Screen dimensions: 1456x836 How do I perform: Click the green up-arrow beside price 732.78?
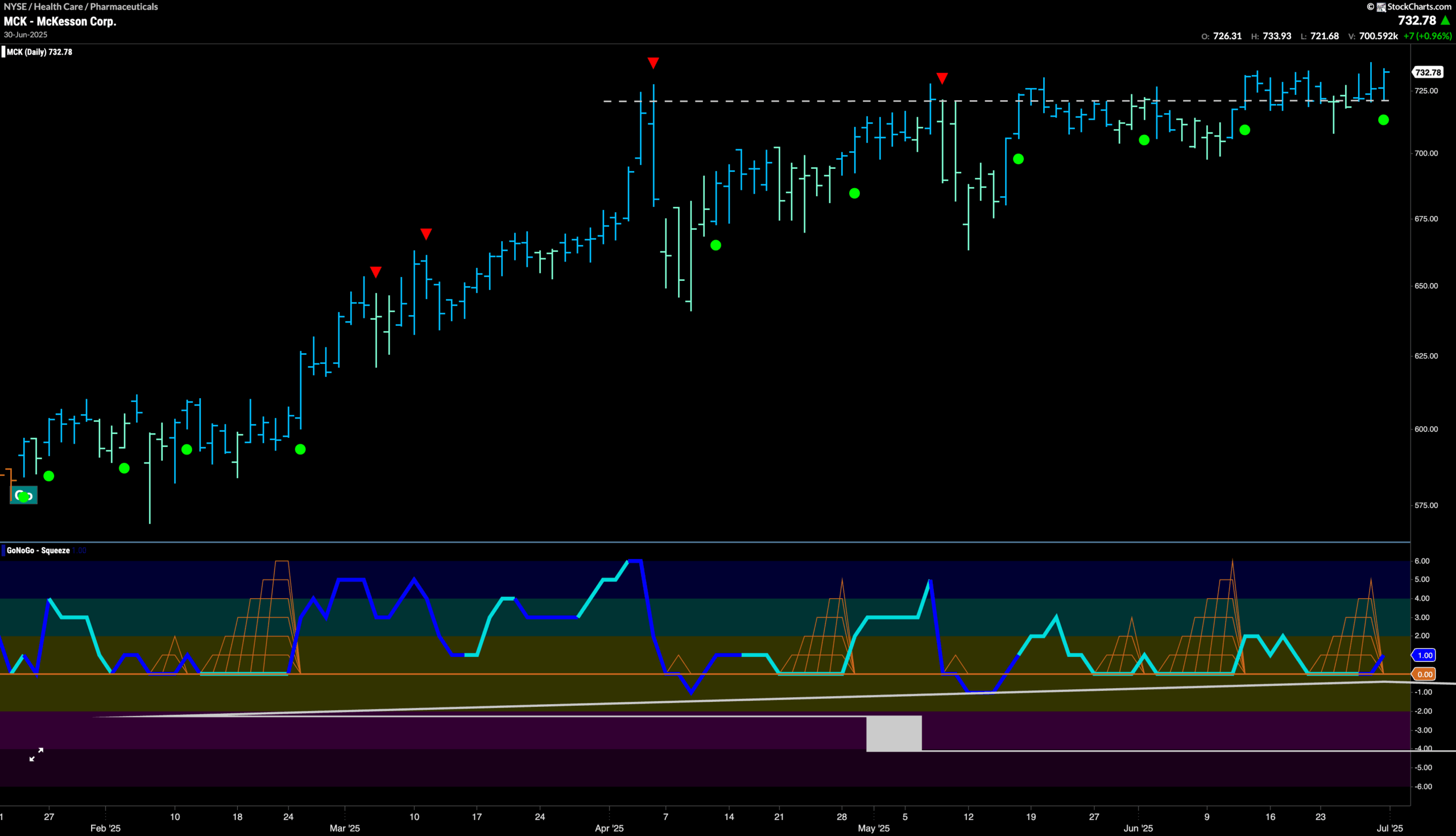pyautogui.click(x=1446, y=20)
